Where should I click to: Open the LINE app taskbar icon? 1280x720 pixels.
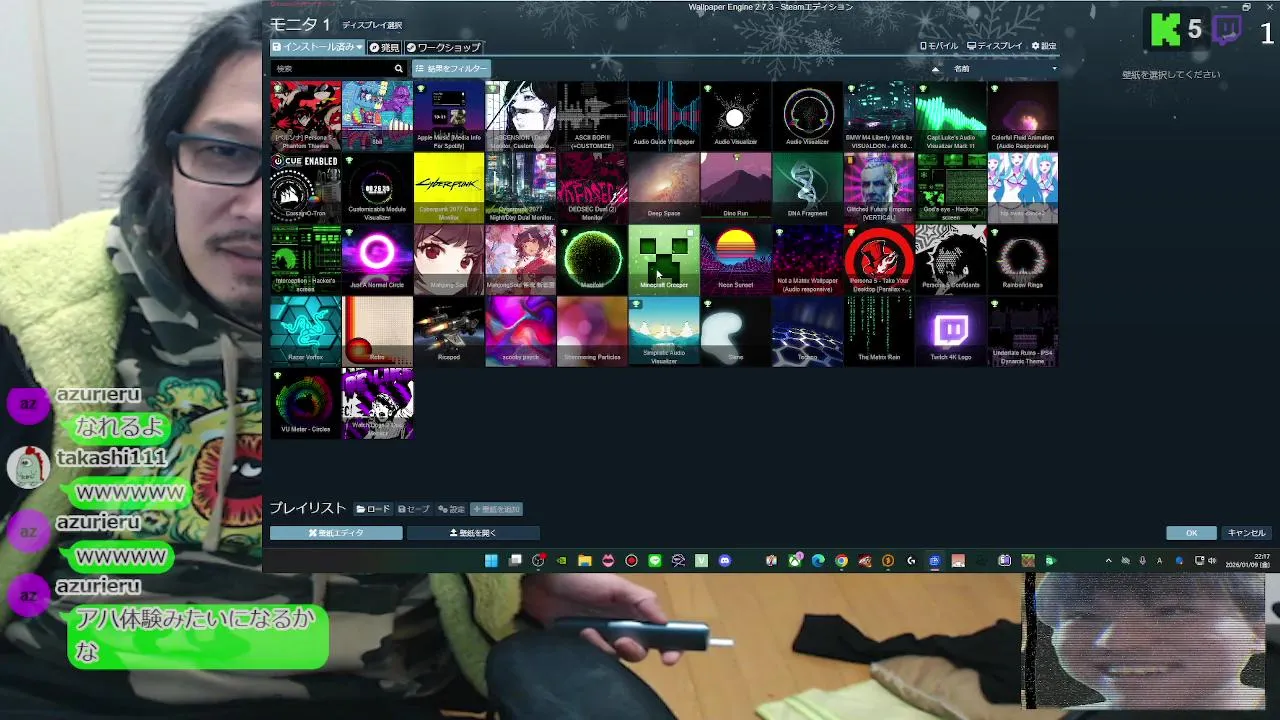pos(655,561)
